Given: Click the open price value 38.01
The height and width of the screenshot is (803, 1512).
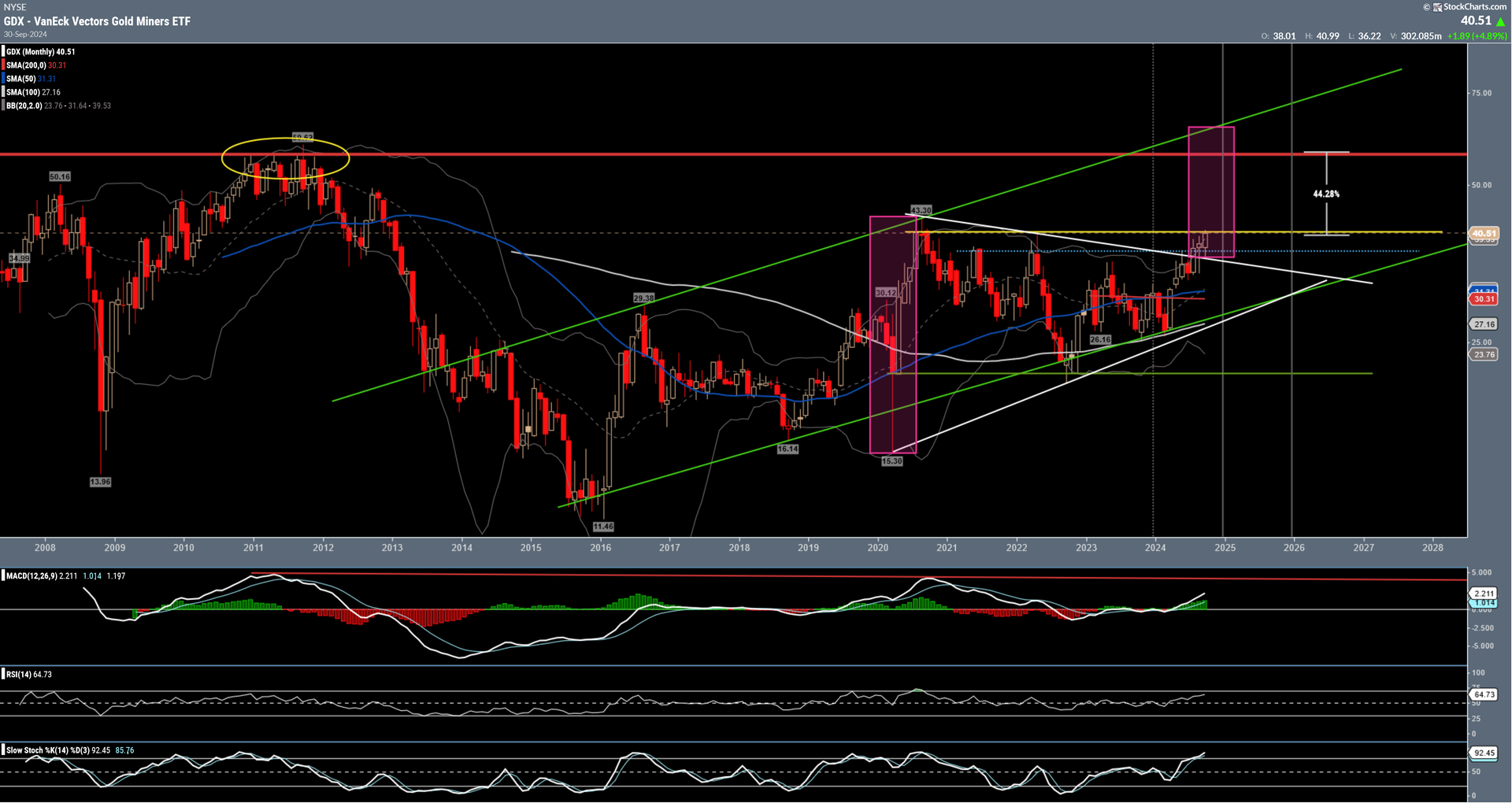Looking at the screenshot, I should pos(1284,36).
